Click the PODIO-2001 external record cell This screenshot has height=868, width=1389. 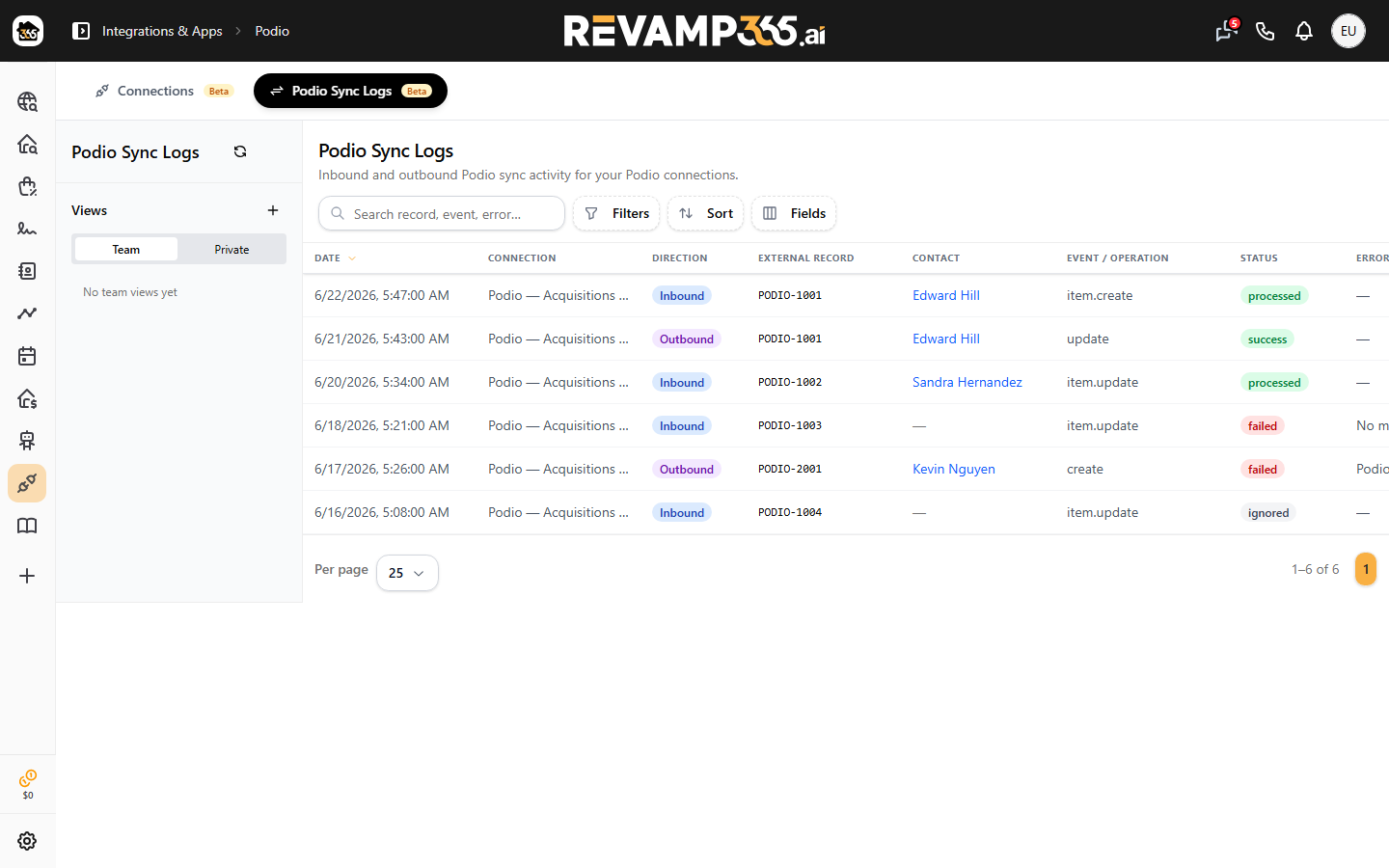(x=790, y=469)
